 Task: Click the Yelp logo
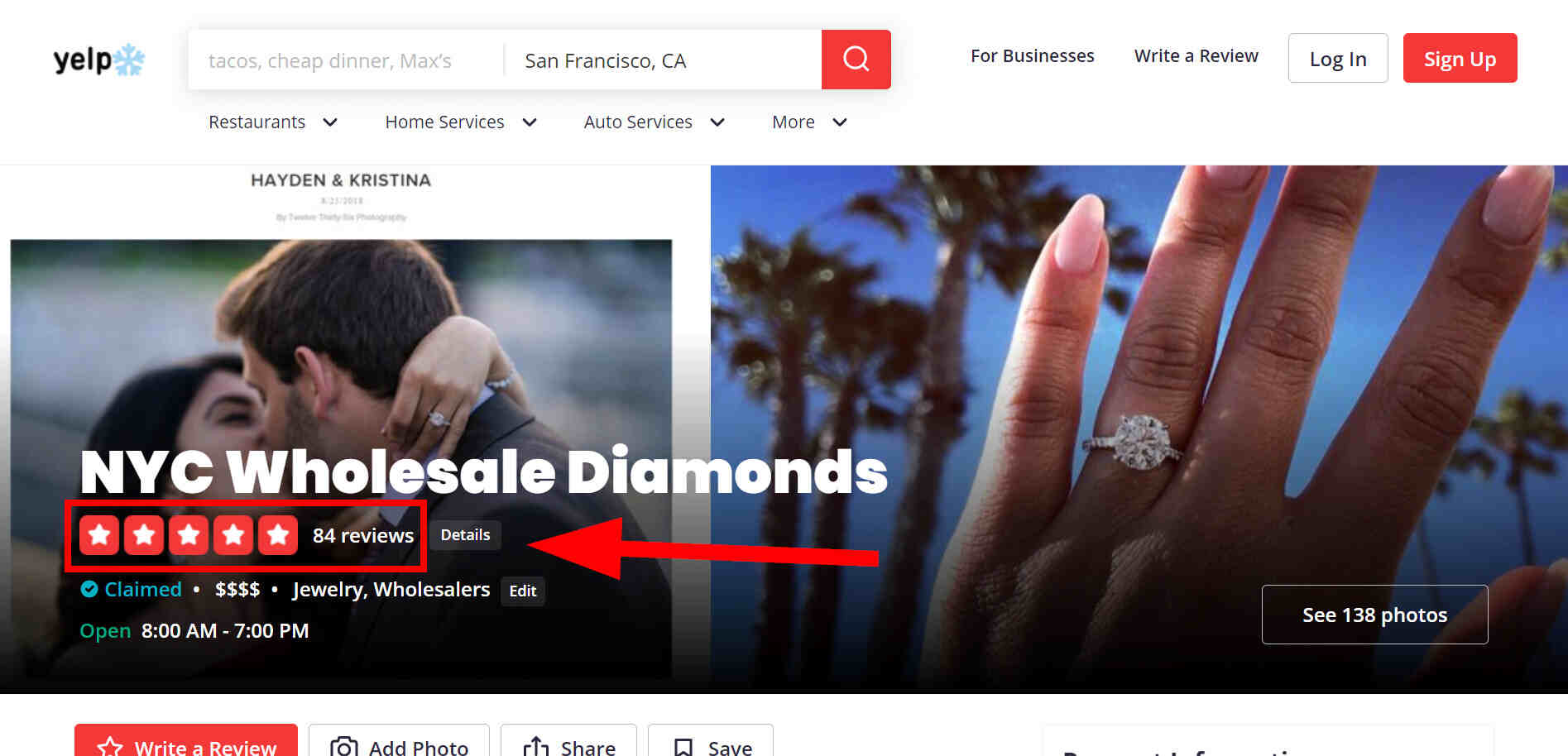tap(98, 60)
